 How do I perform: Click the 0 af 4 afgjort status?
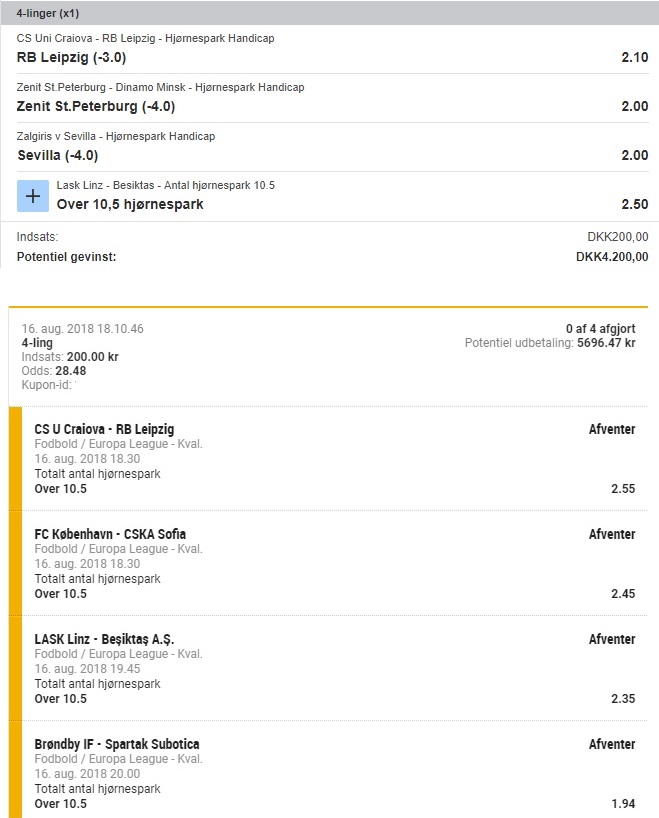pos(600,328)
